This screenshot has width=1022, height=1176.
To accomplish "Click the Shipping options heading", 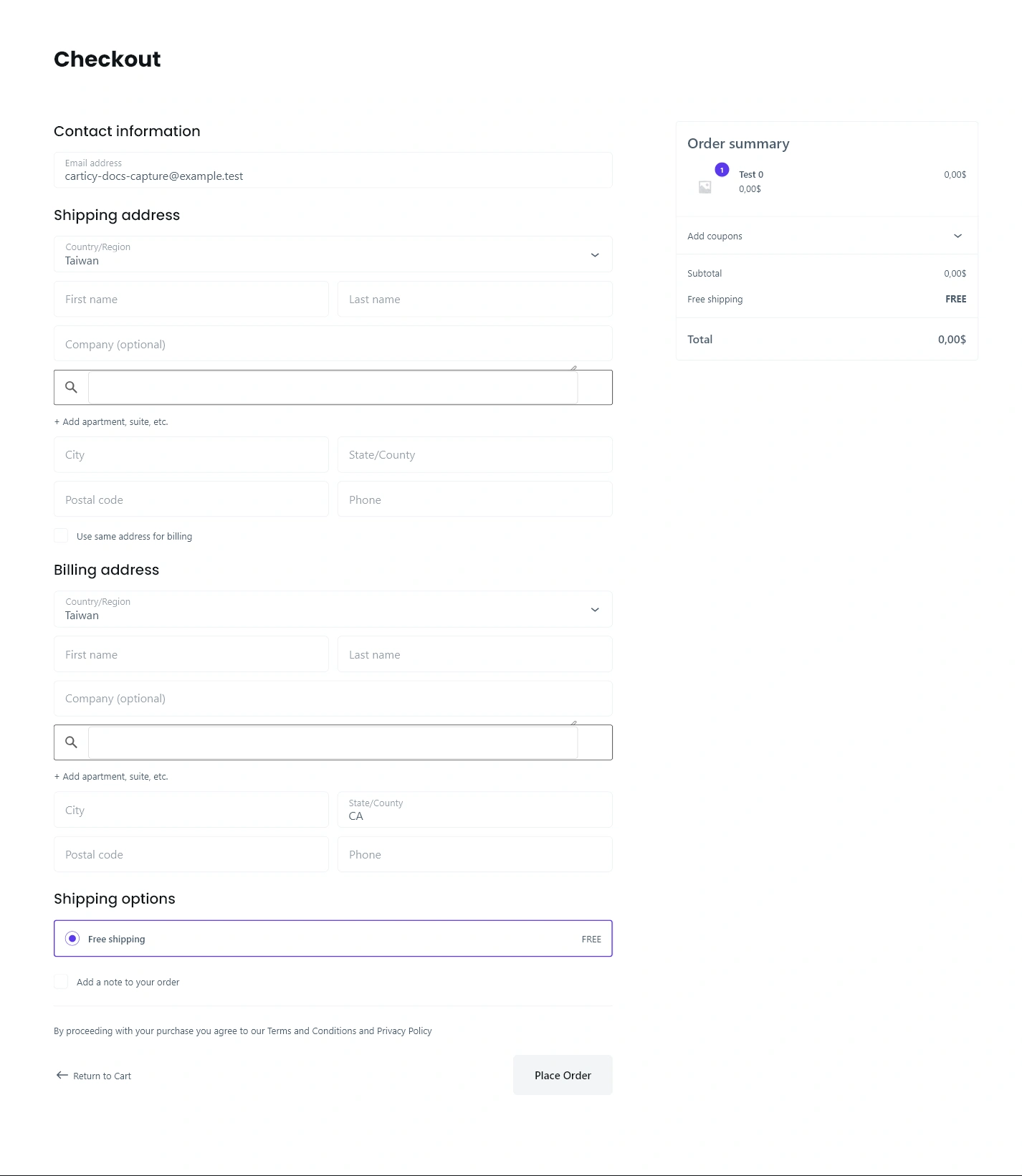I will pos(115,899).
